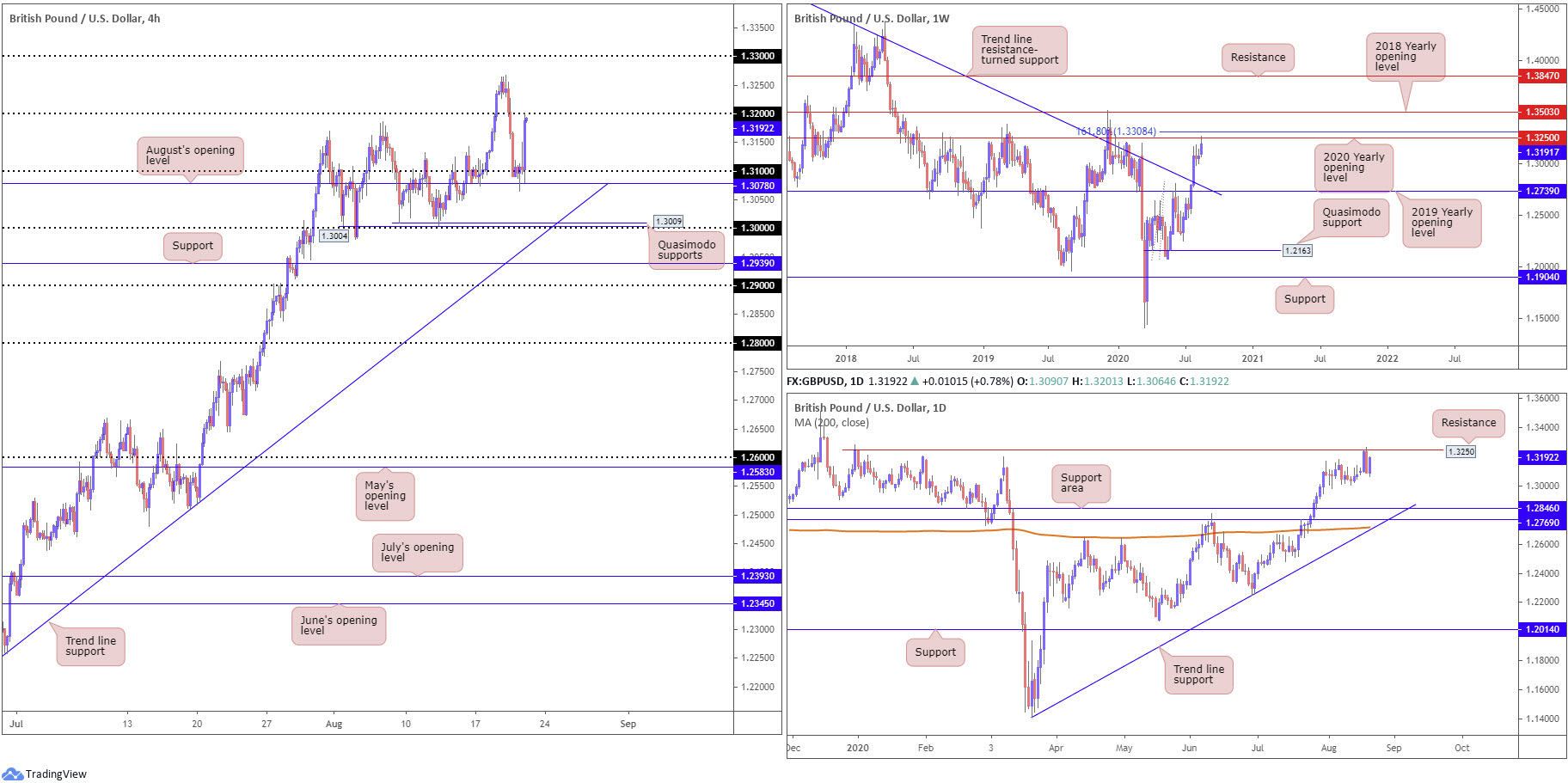The width and height of the screenshot is (1568, 783).
Task: Click the Support callout on 4h chart
Action: click(193, 246)
